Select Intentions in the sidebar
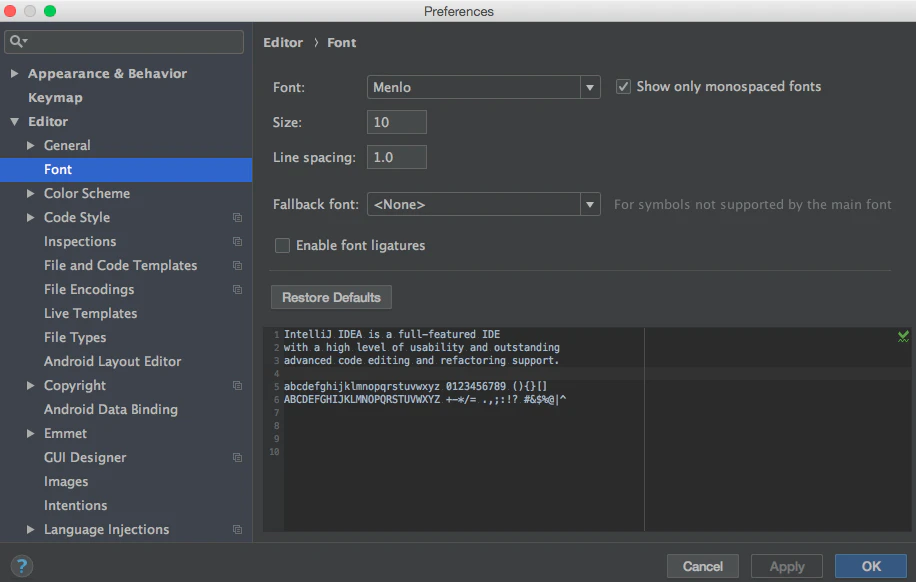The height and width of the screenshot is (582, 916). coord(76,505)
